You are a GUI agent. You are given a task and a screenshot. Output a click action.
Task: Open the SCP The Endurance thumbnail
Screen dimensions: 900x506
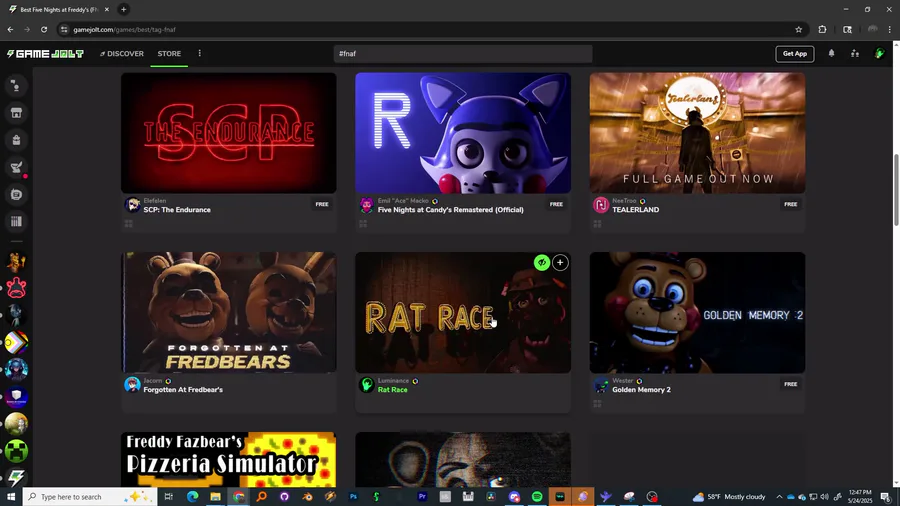tap(228, 133)
